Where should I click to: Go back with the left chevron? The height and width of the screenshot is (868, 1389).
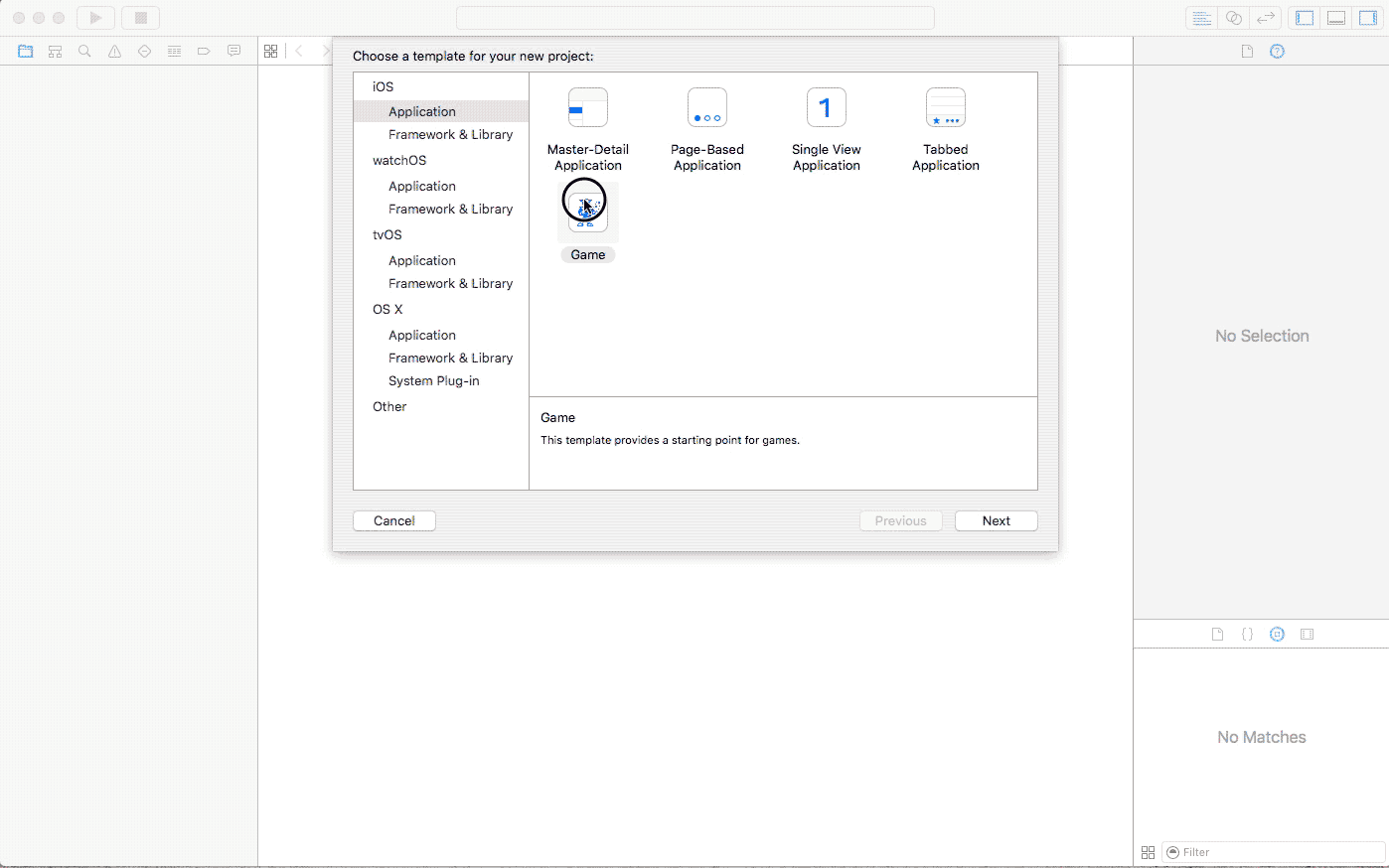coord(299,51)
